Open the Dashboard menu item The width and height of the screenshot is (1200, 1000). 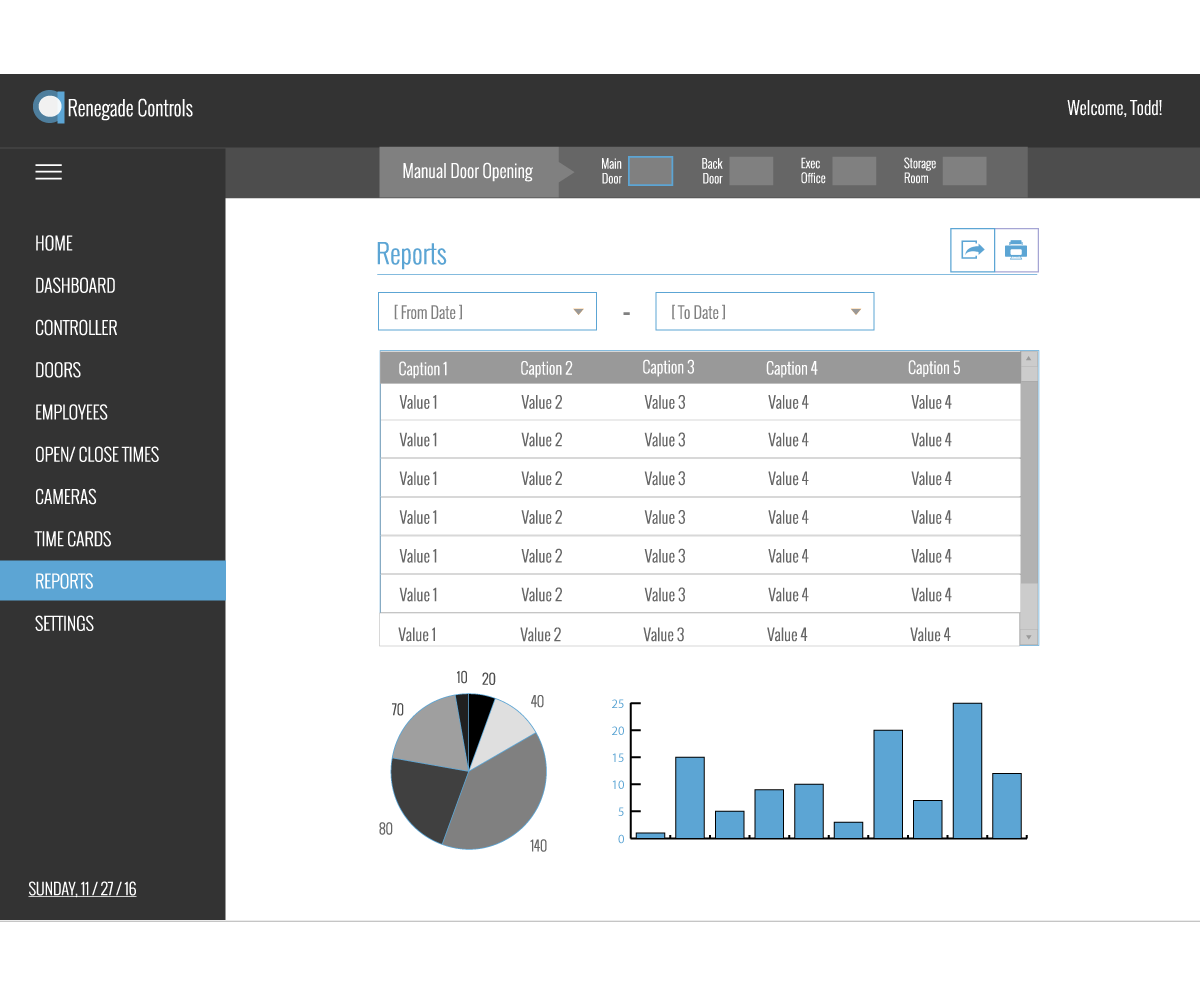point(75,286)
